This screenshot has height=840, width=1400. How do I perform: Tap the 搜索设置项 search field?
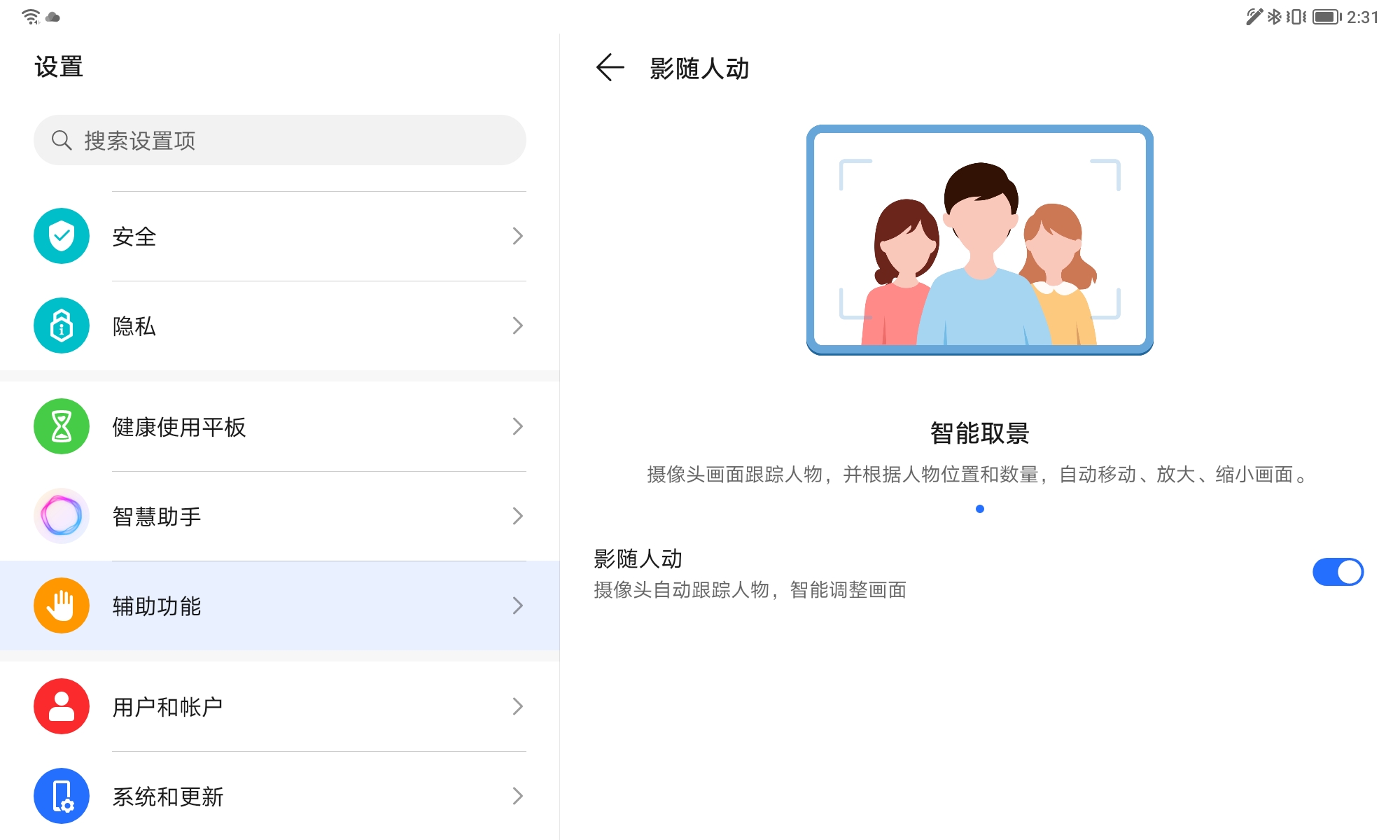click(280, 141)
